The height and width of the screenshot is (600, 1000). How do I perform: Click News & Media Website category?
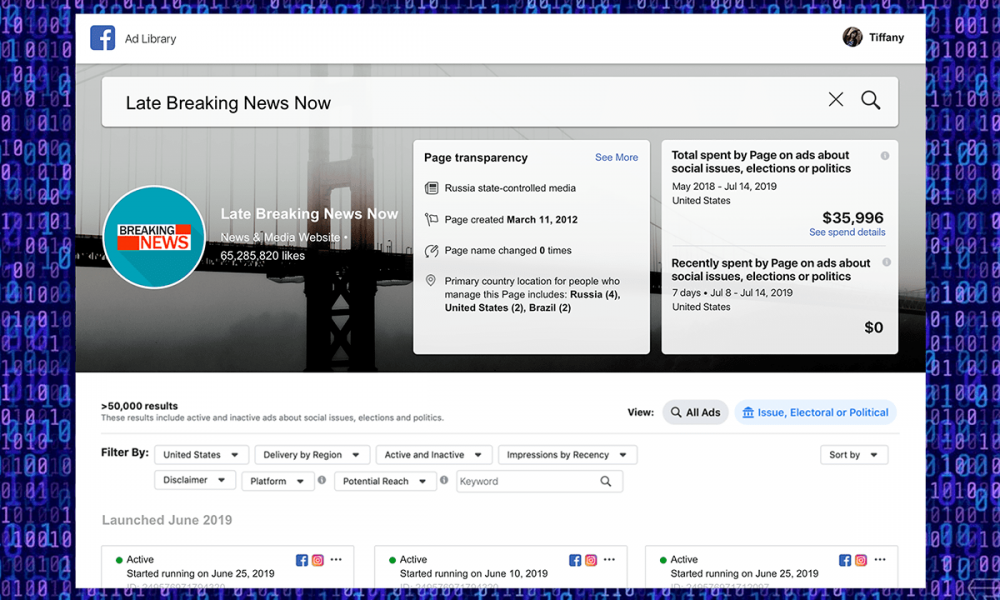click(x=281, y=237)
